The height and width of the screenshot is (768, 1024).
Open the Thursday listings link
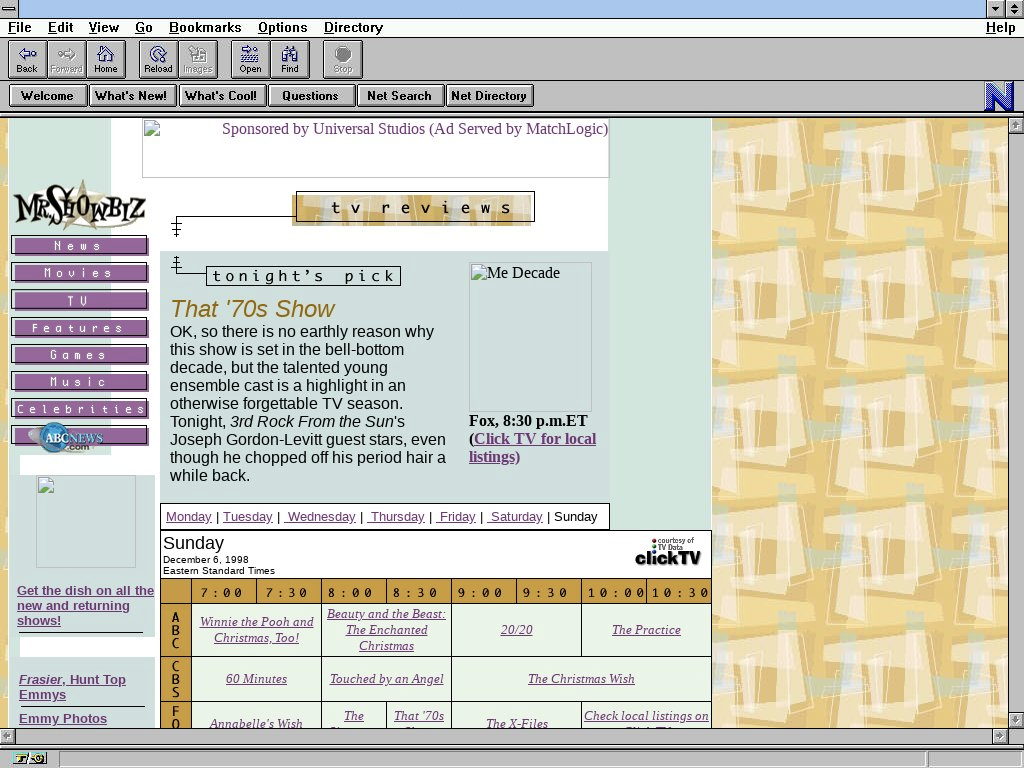pos(397,516)
